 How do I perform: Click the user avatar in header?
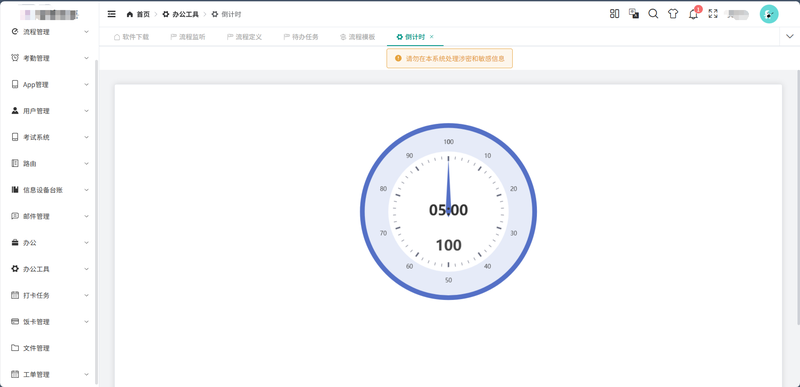(x=769, y=14)
